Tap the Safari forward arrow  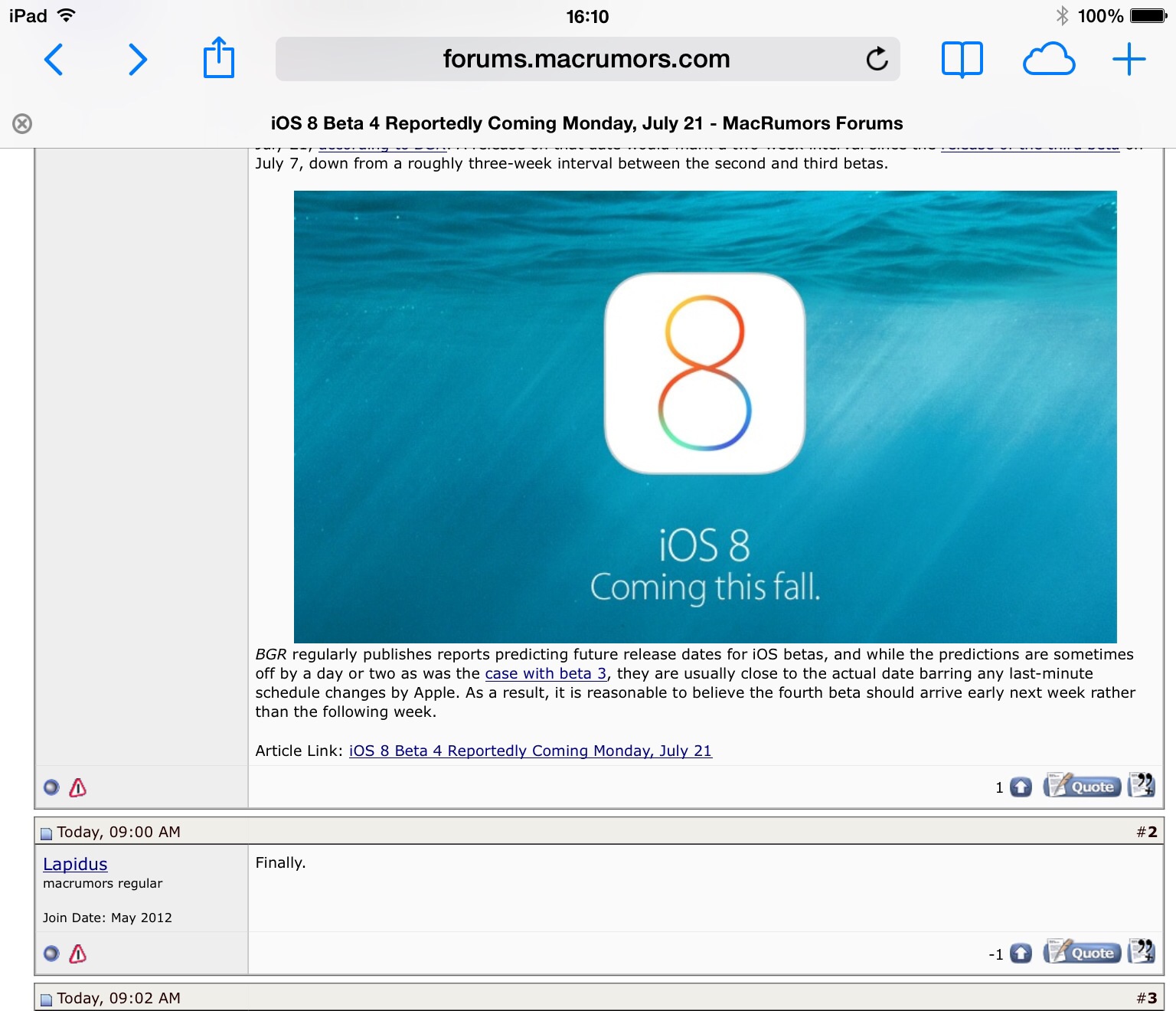tap(137, 59)
